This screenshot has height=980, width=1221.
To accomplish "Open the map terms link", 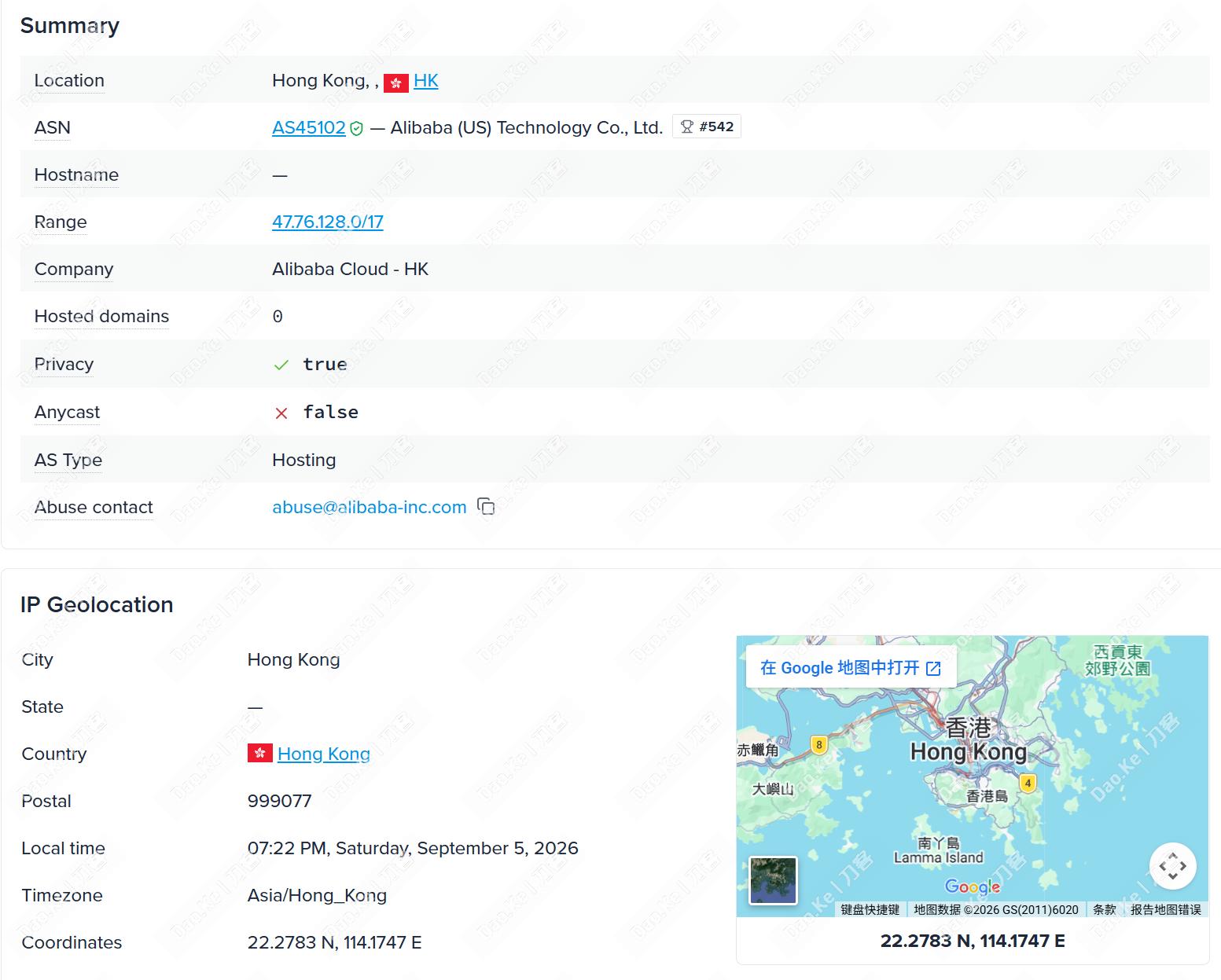I will (x=1104, y=909).
